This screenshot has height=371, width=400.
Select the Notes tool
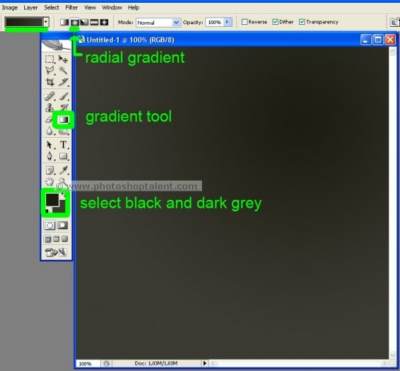click(x=50, y=171)
